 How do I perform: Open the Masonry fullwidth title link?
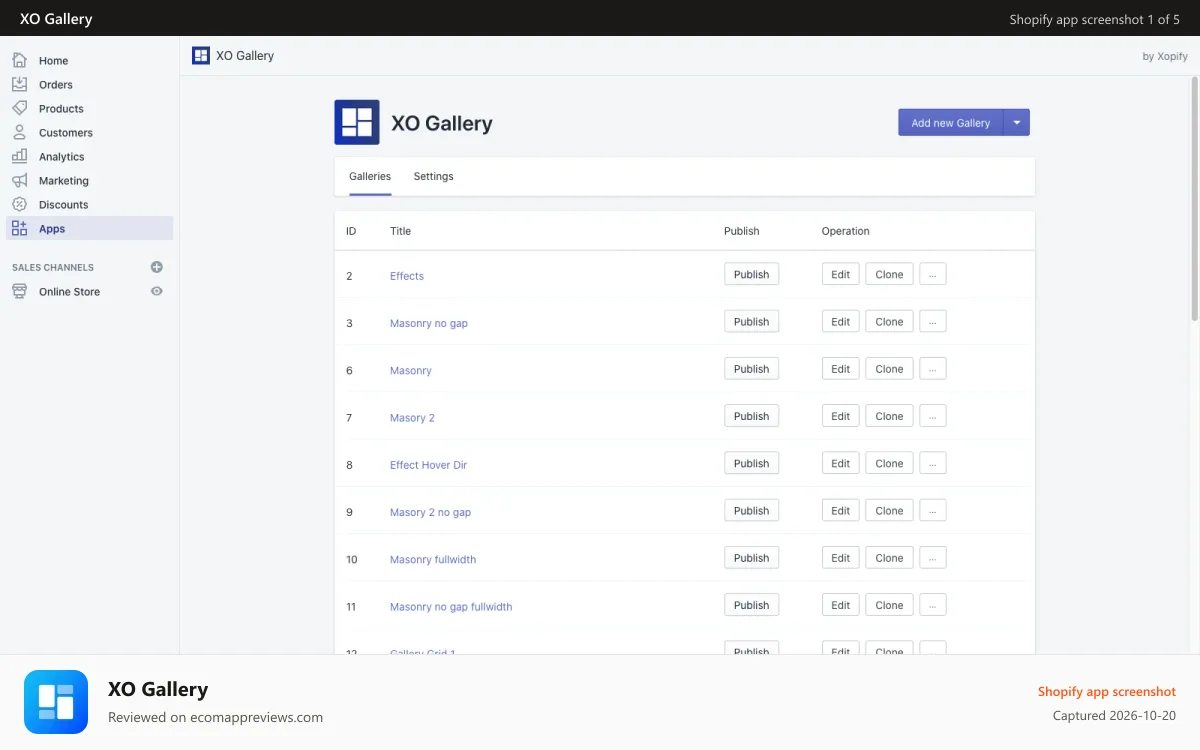click(x=433, y=559)
